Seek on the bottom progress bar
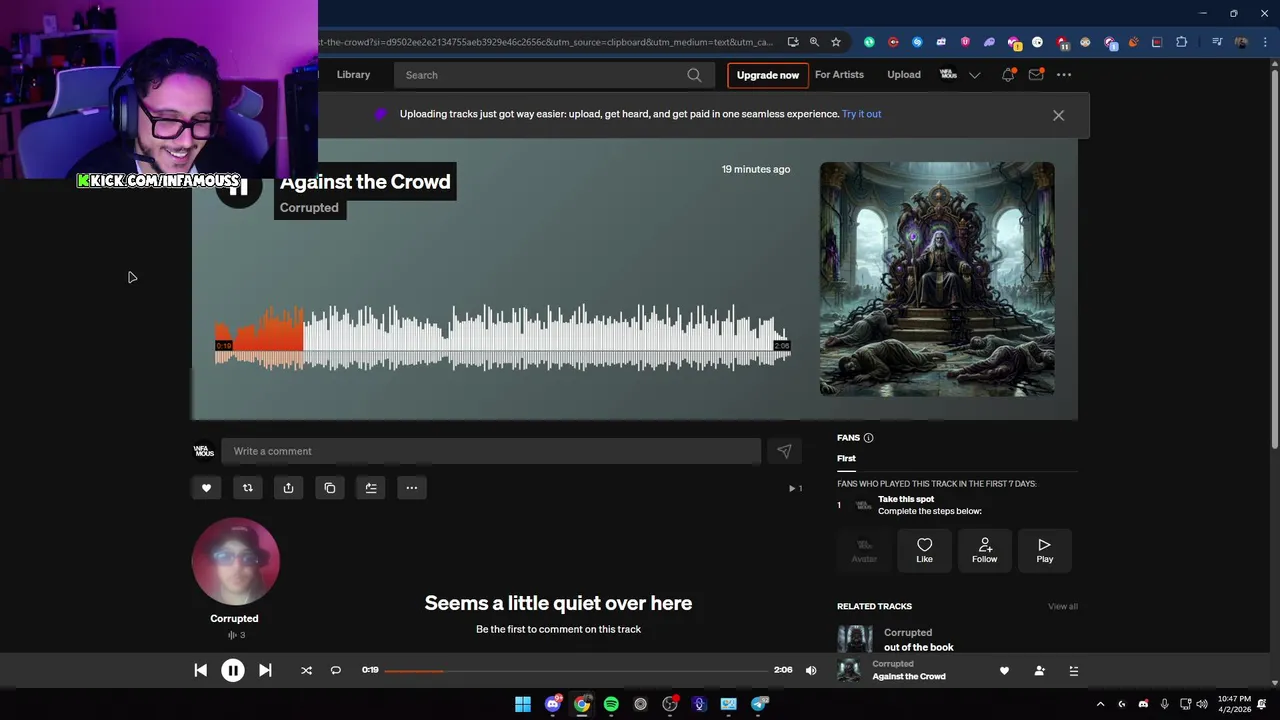 point(575,670)
